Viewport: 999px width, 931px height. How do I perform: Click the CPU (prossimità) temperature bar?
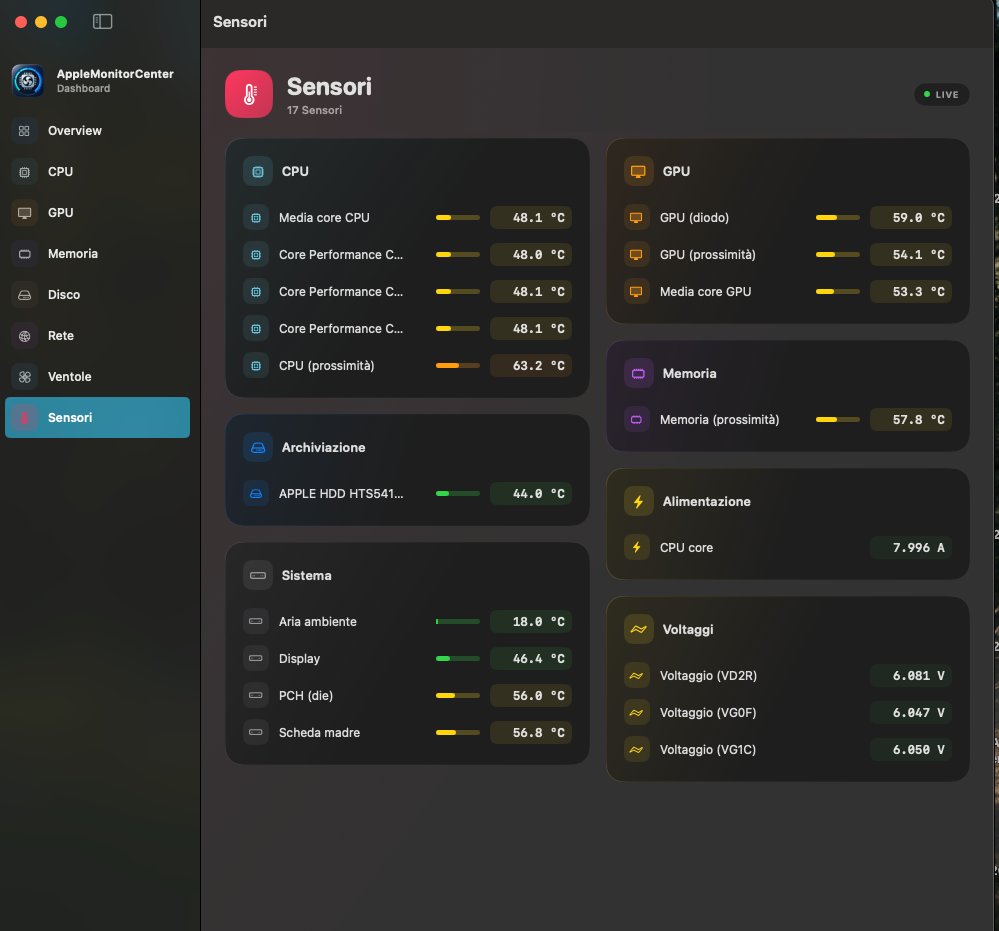click(457, 366)
